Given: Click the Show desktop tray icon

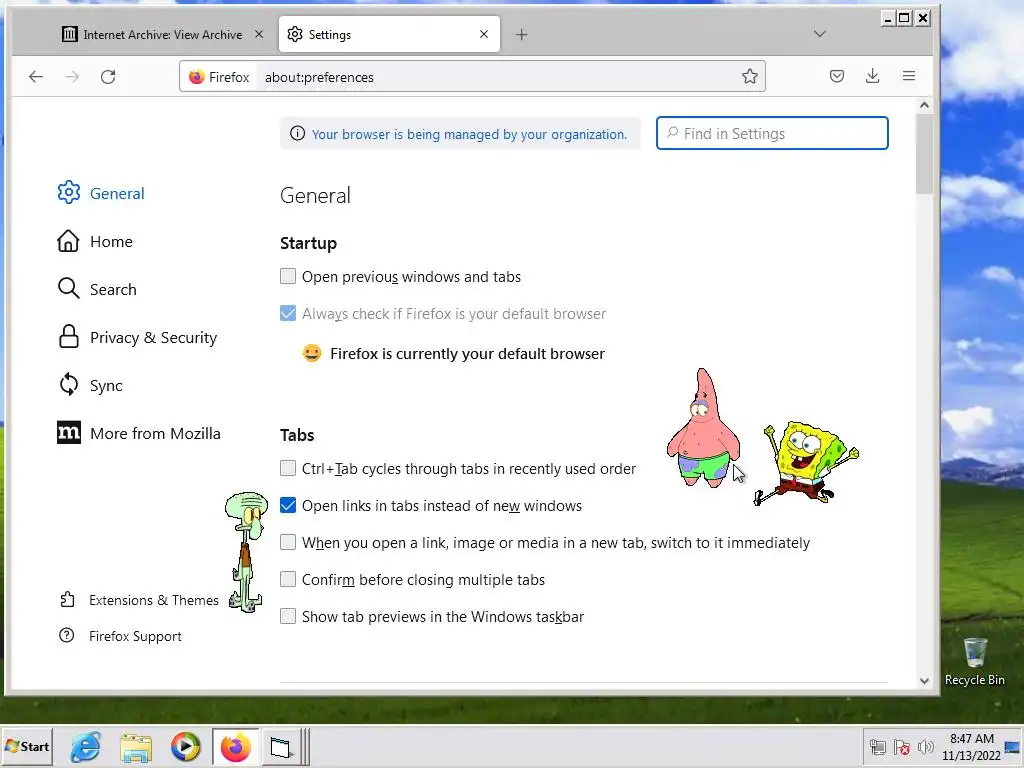Looking at the screenshot, I should [1012, 747].
